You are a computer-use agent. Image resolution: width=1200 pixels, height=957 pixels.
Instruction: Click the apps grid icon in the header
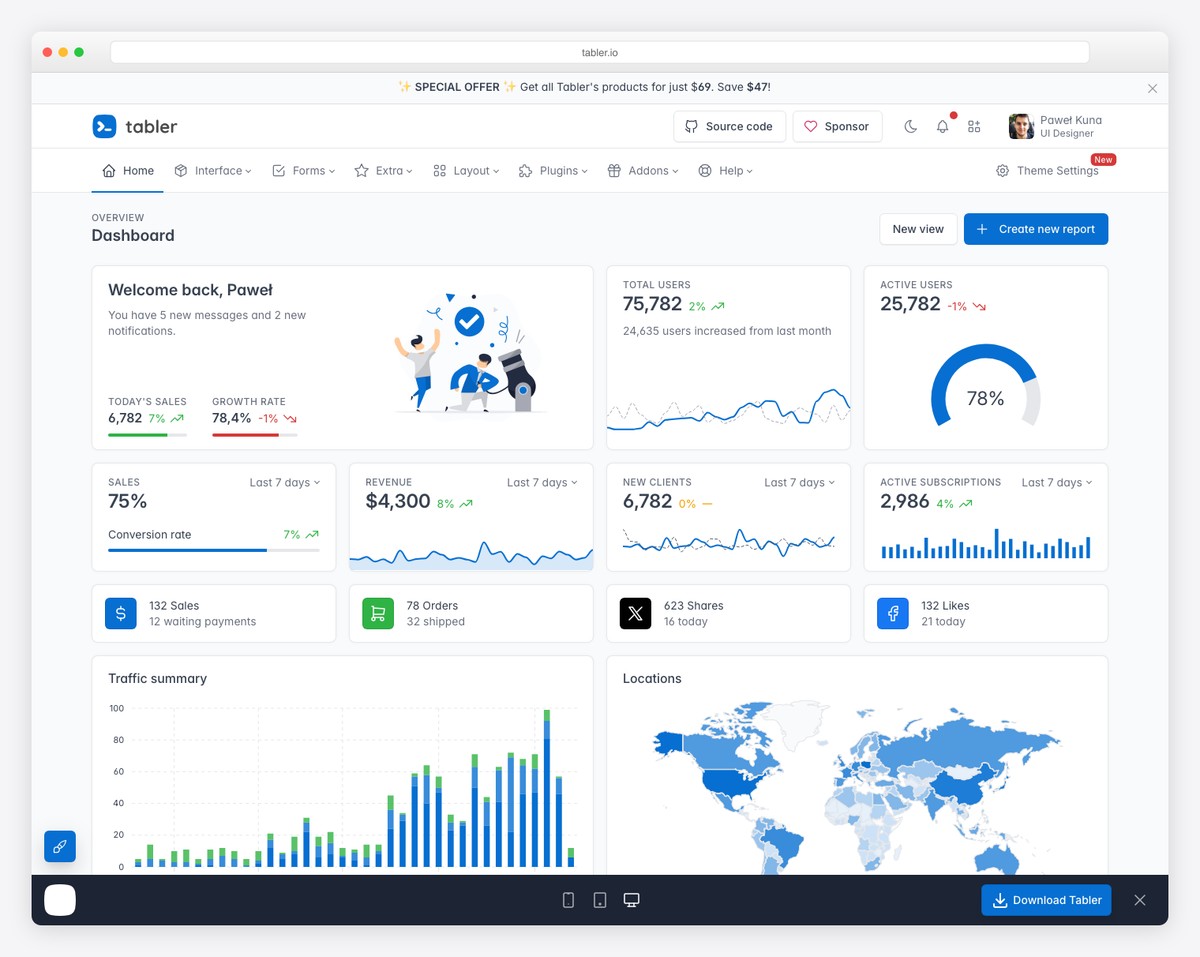coord(974,126)
